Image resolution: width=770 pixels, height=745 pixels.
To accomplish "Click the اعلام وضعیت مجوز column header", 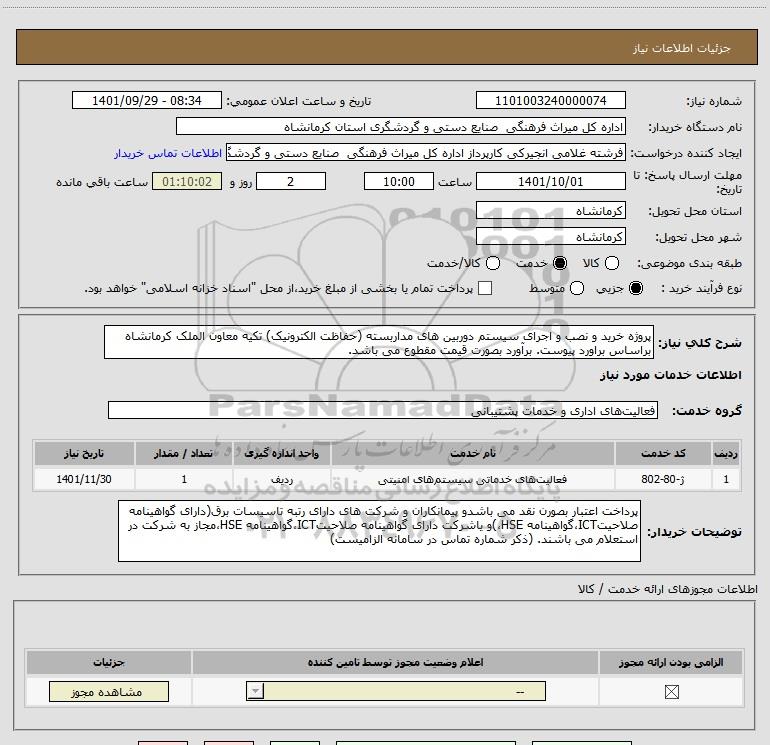I will 395,662.
